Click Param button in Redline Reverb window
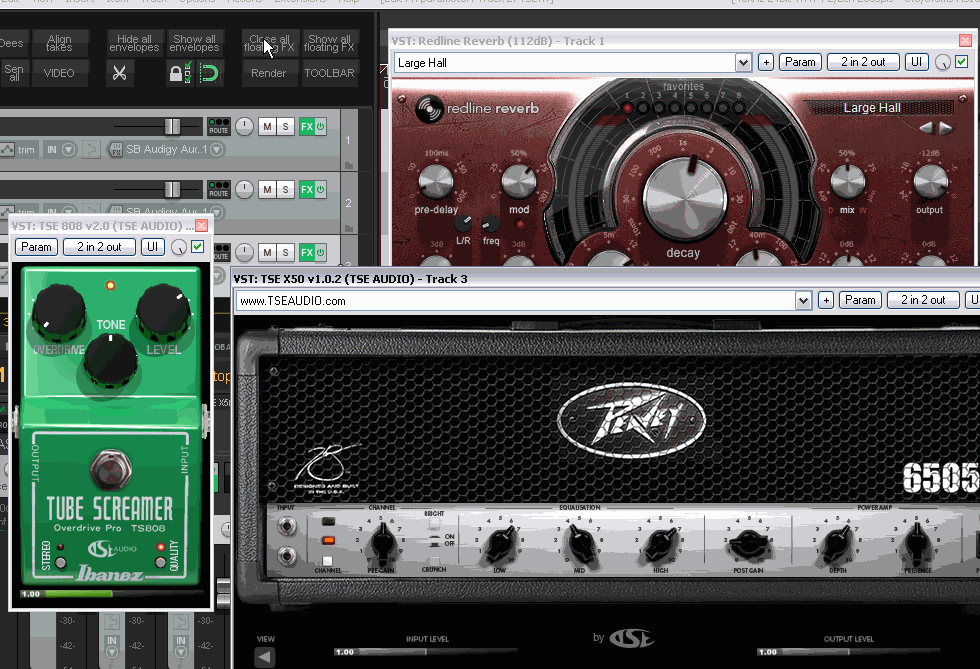The image size is (980, 669). 800,62
